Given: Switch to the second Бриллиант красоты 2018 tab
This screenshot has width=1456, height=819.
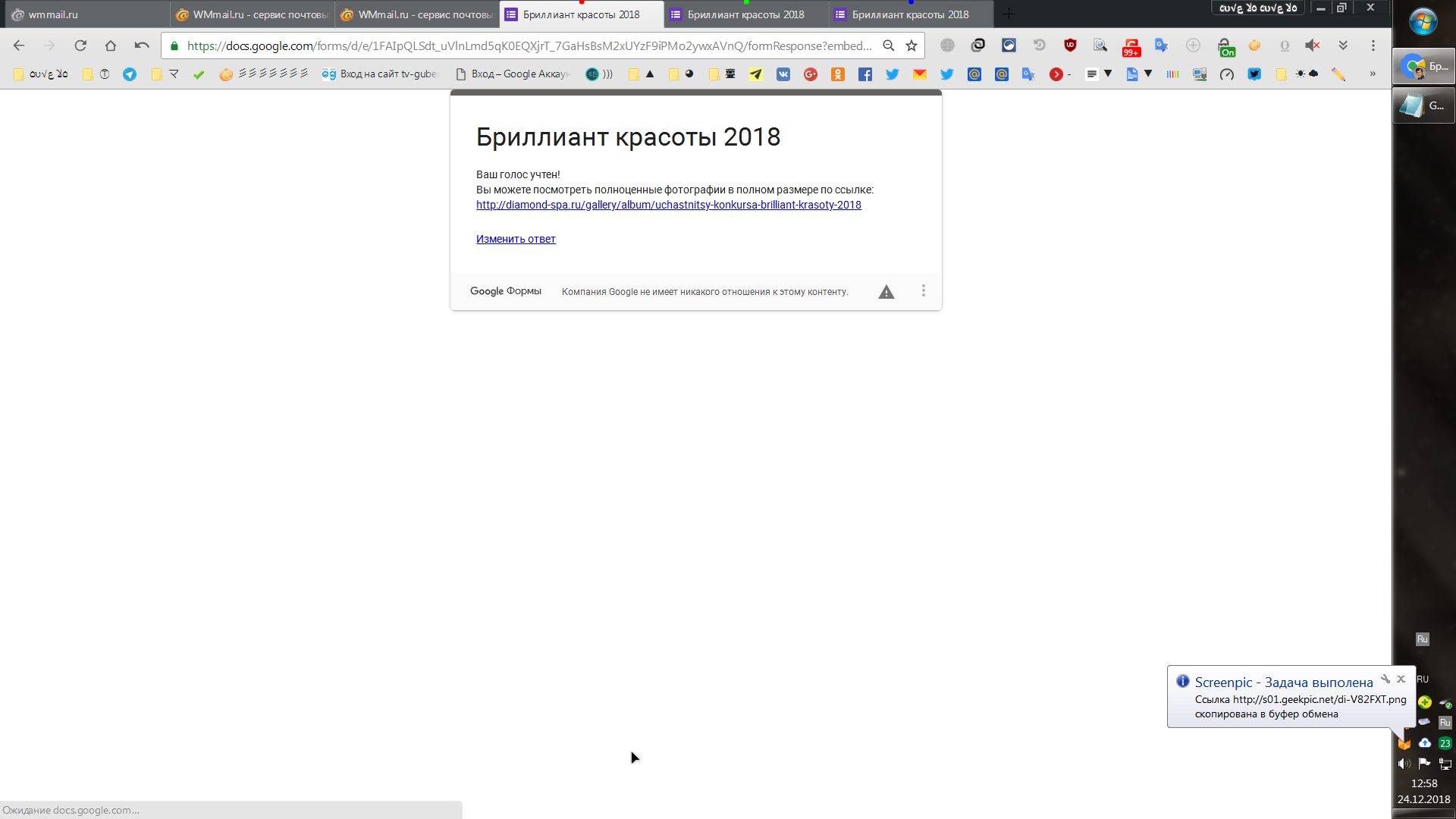Looking at the screenshot, I should pos(746,14).
